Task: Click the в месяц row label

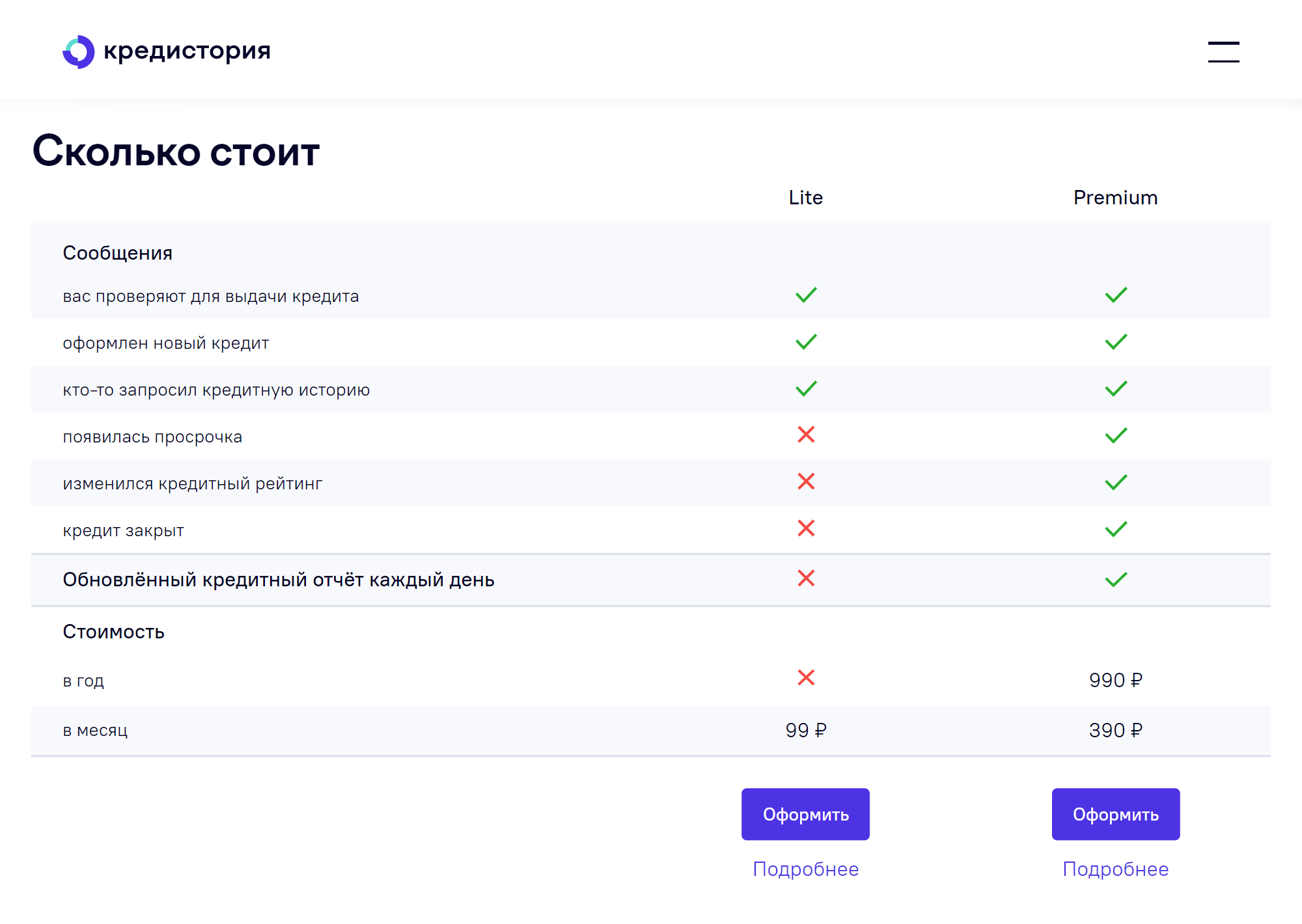Action: tap(95, 730)
